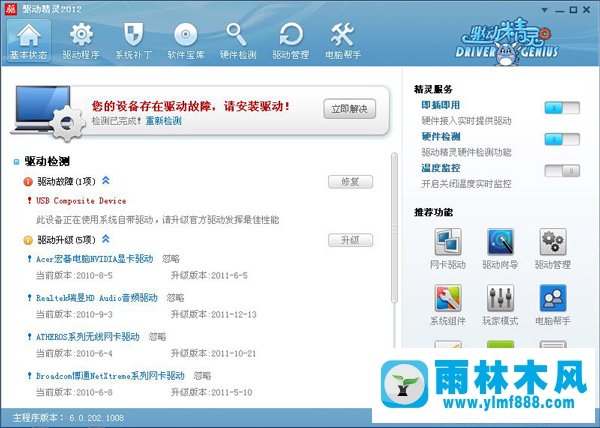Image resolution: width=600 pixels, height=428 pixels.
Task: Click the 升级 button
Action: (350, 240)
